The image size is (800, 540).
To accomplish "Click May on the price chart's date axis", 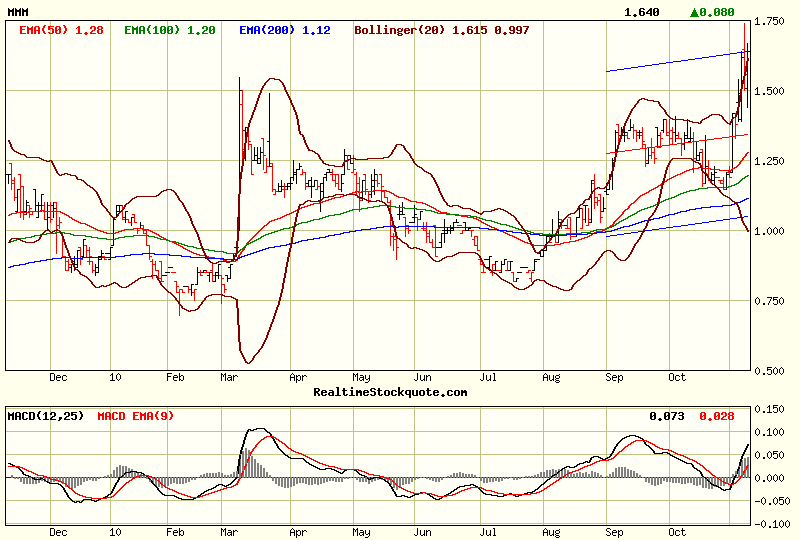I will point(361,377).
